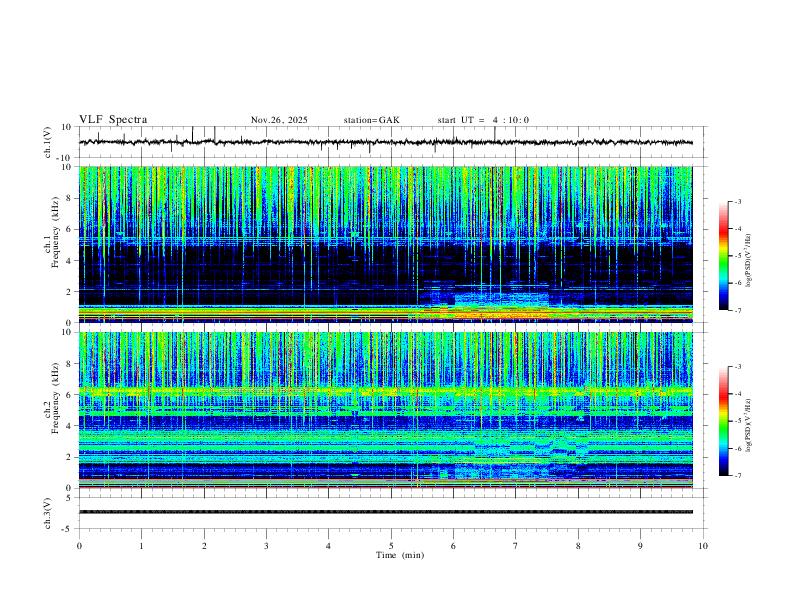Click time axis tick label '3'
This screenshot has height=612, width=792.
266,546
